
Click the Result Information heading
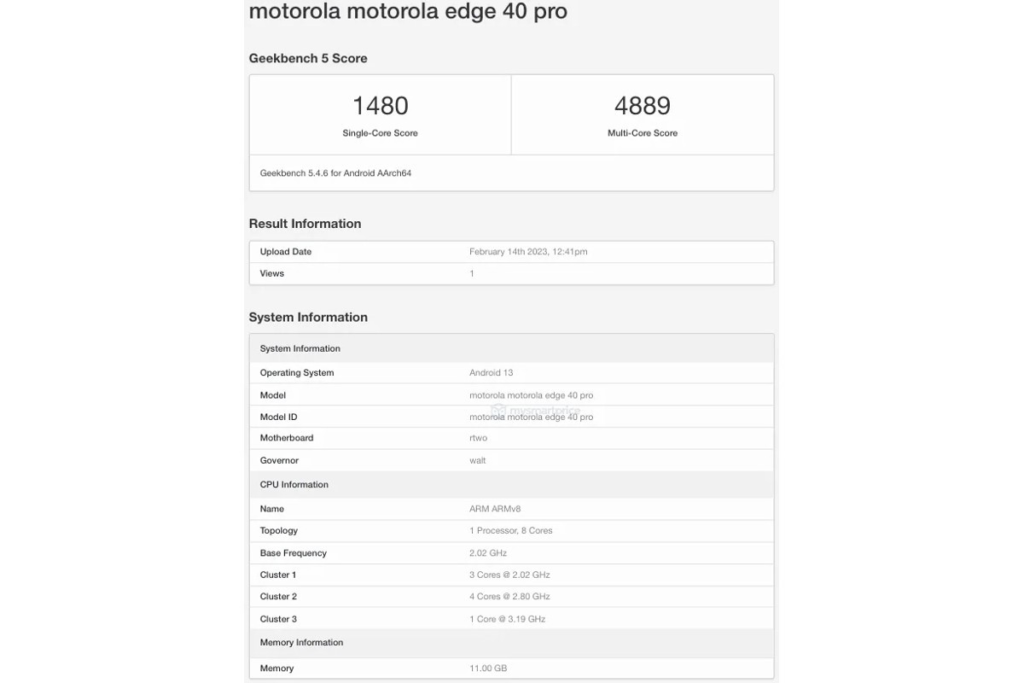coord(305,223)
